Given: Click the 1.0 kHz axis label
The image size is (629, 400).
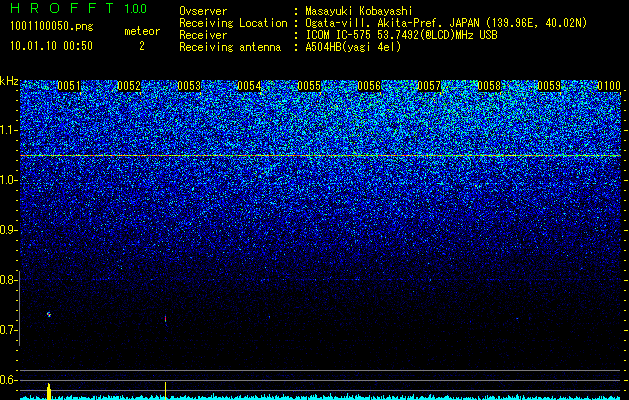Looking at the screenshot, I should 9,181.
